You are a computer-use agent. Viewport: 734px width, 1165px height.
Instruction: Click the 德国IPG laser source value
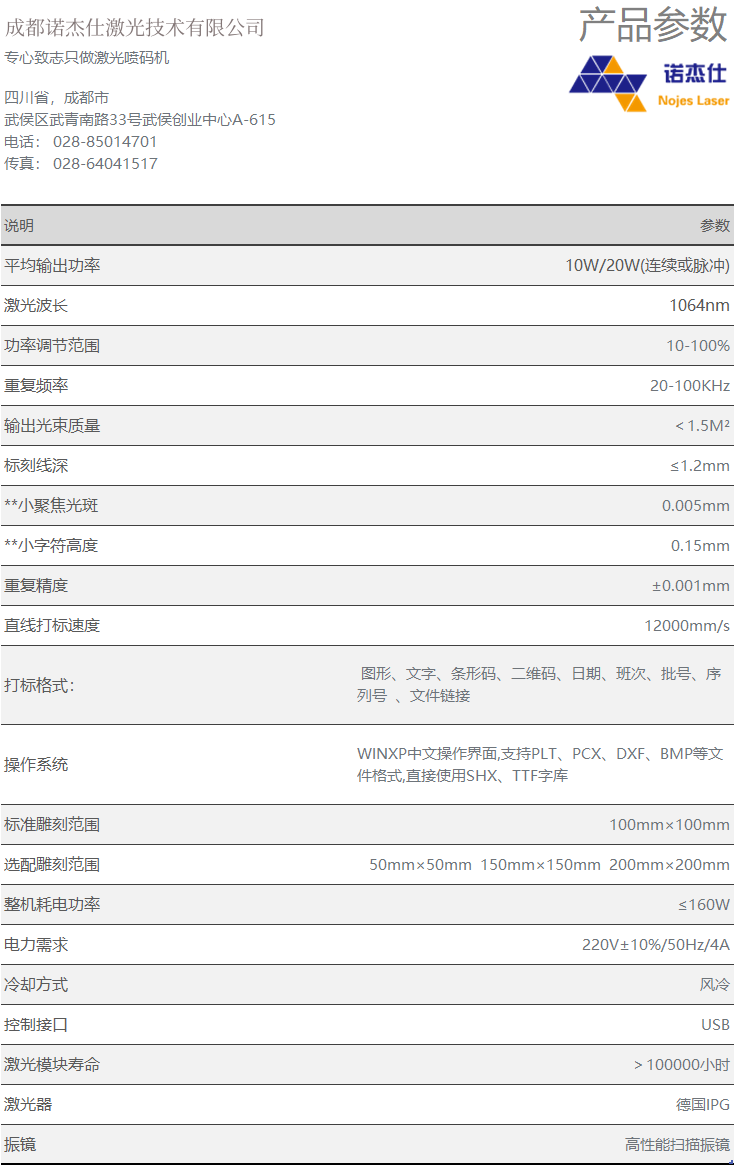point(703,1105)
